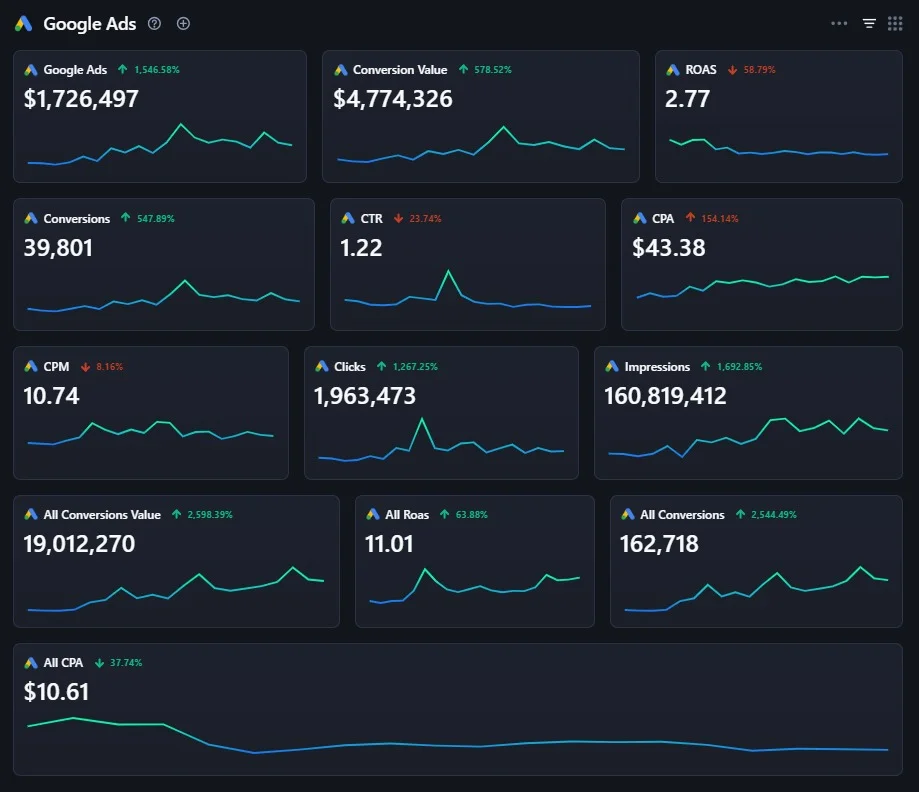Open the filter lines icon

coord(869,23)
